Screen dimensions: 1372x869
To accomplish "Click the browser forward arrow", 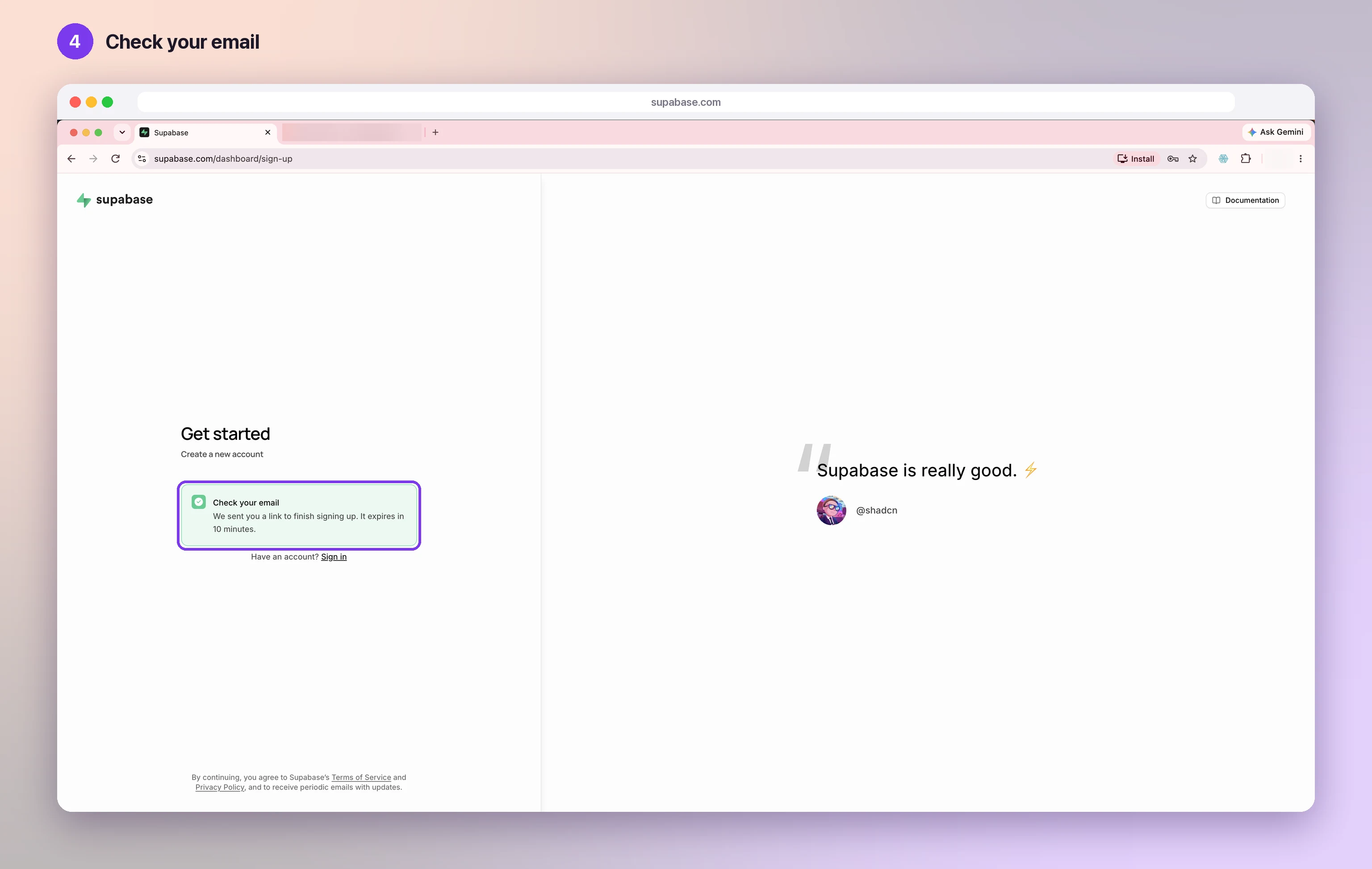I will 93,159.
